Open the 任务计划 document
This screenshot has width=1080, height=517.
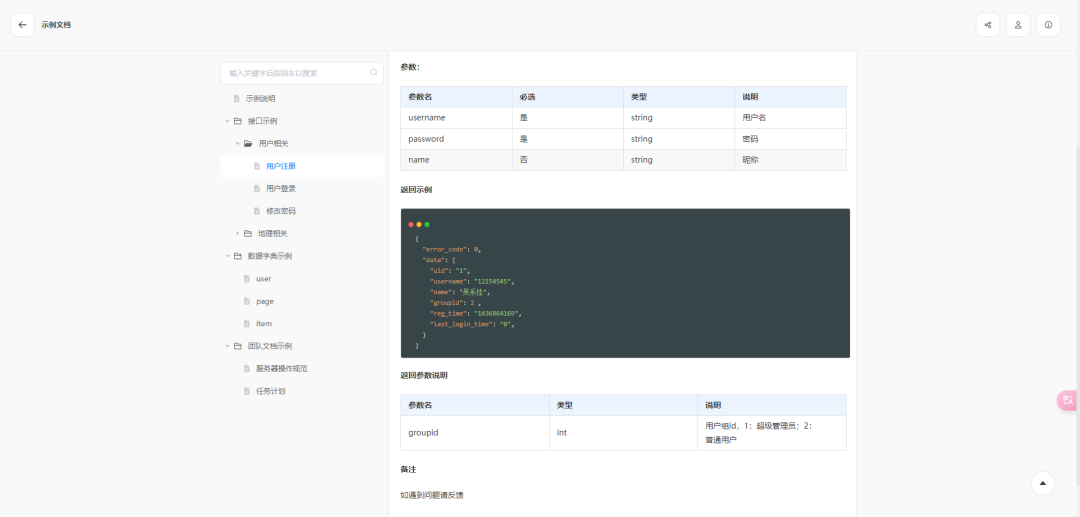[x=270, y=391]
